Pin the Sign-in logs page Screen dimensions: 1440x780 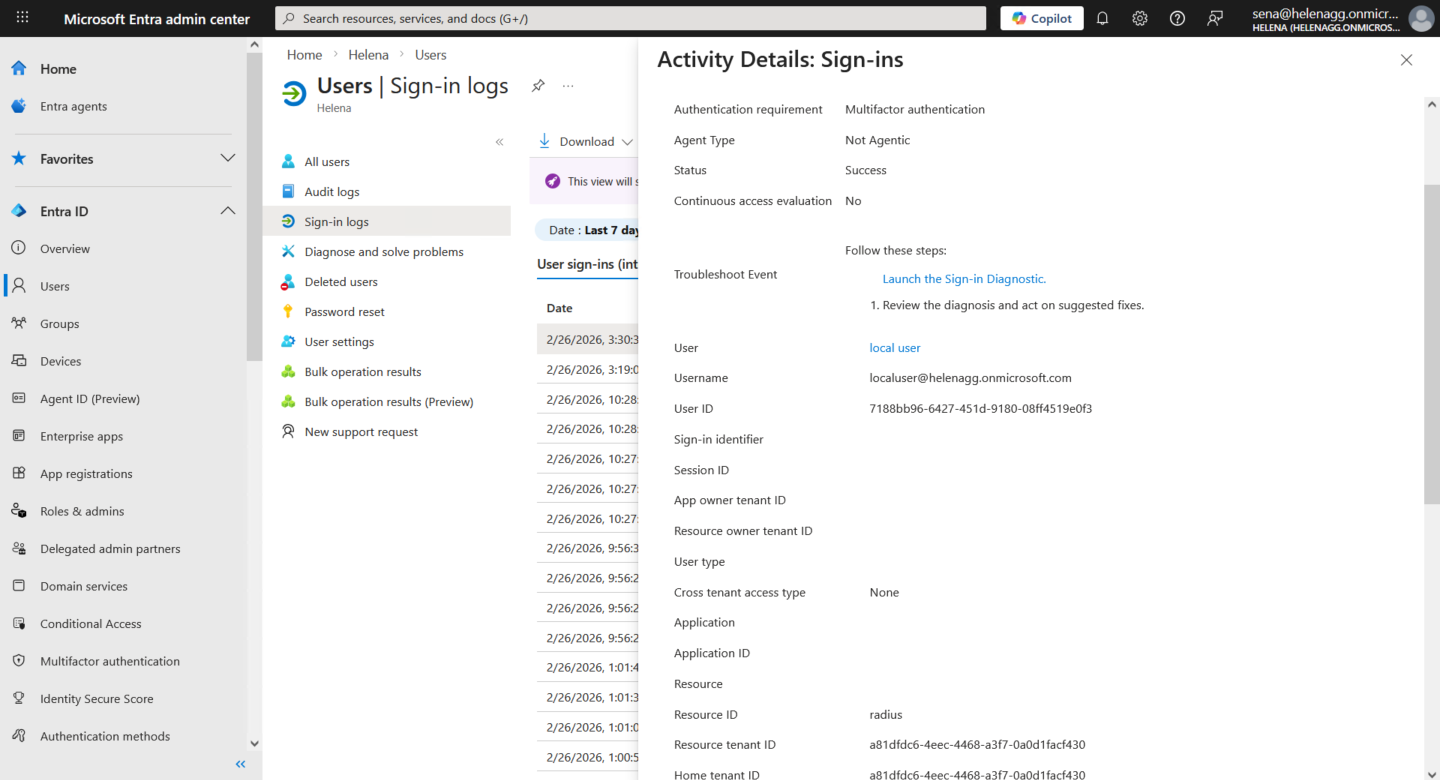tap(538, 86)
